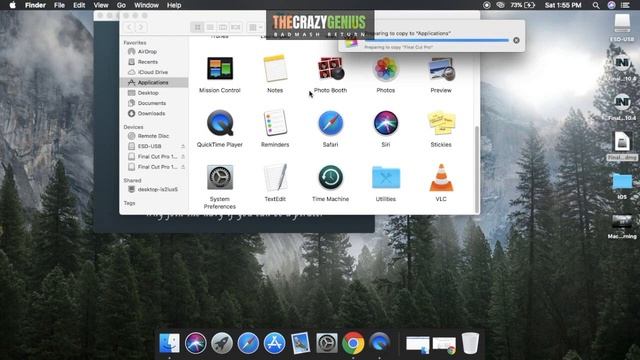Open the Apple menu
Screen dimensions: 640x360
[x=12, y=5]
